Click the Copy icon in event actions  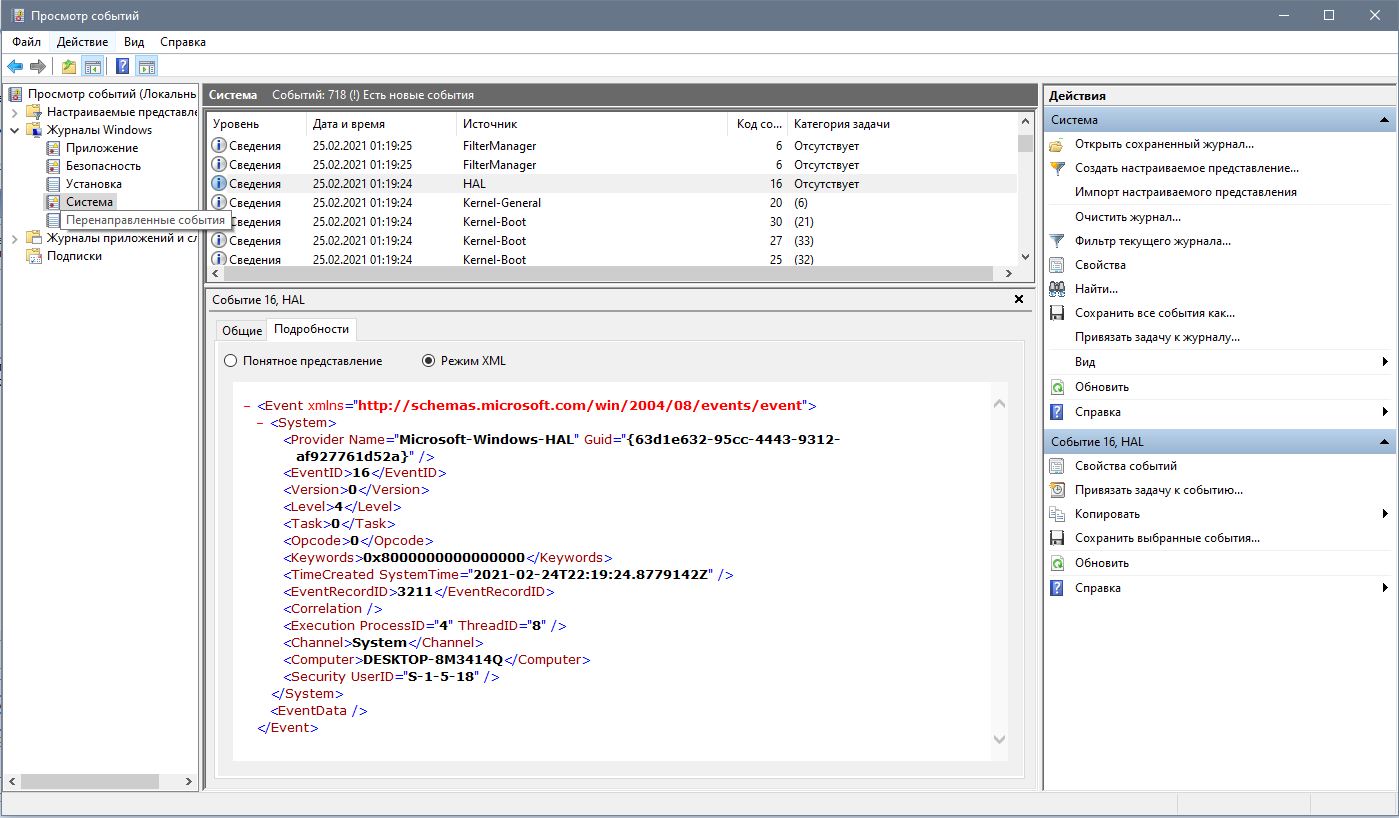pyautogui.click(x=1057, y=514)
